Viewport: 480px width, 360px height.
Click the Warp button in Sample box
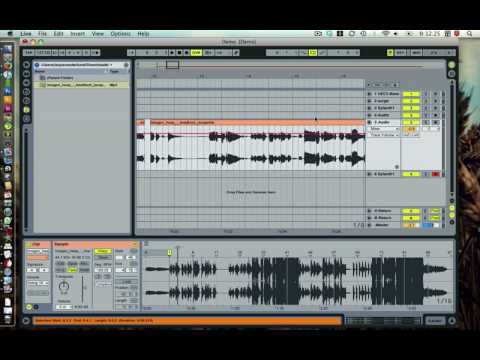[x=103, y=251]
